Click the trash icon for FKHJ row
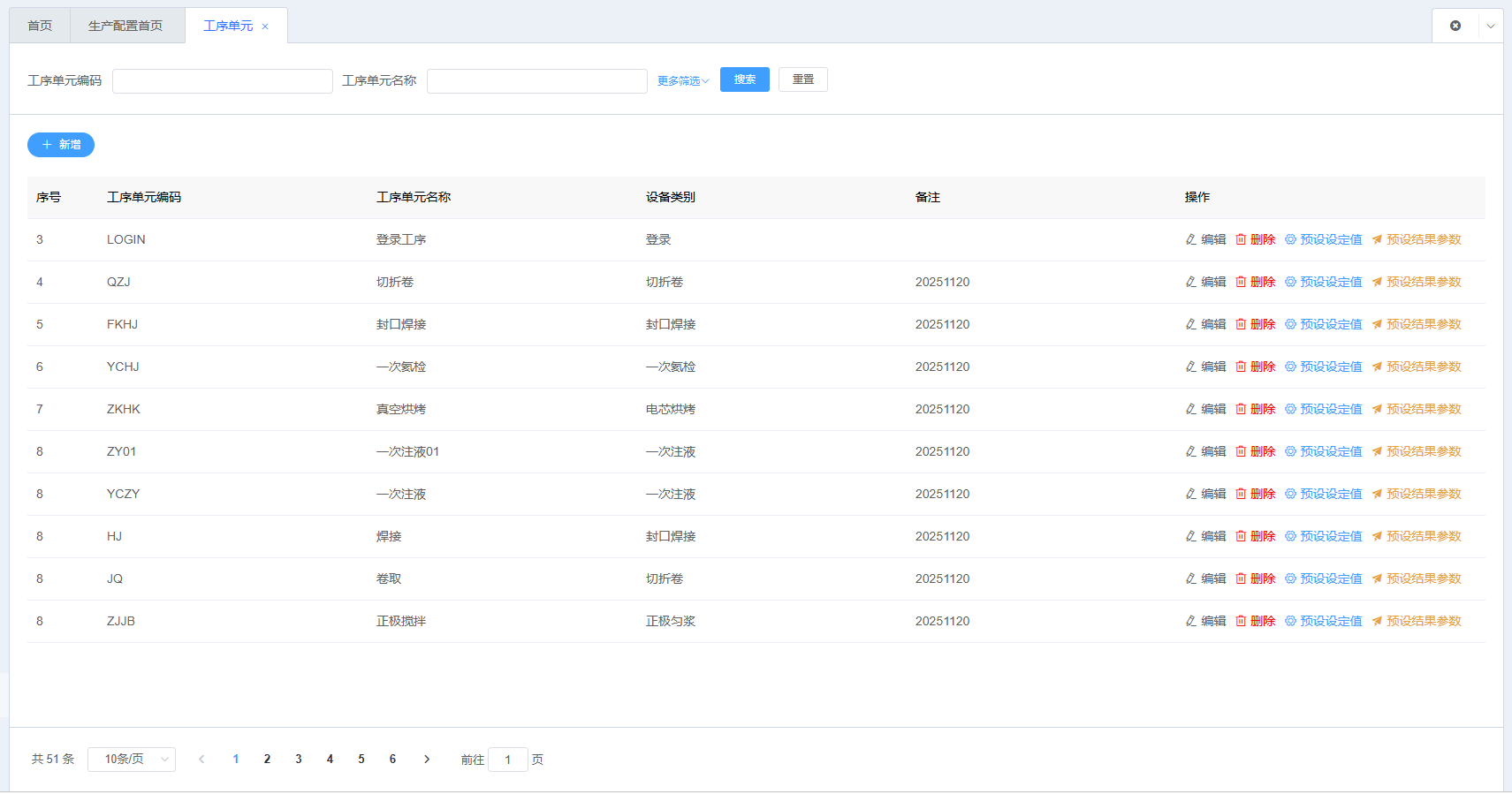The image size is (1512, 794). coord(1241,324)
